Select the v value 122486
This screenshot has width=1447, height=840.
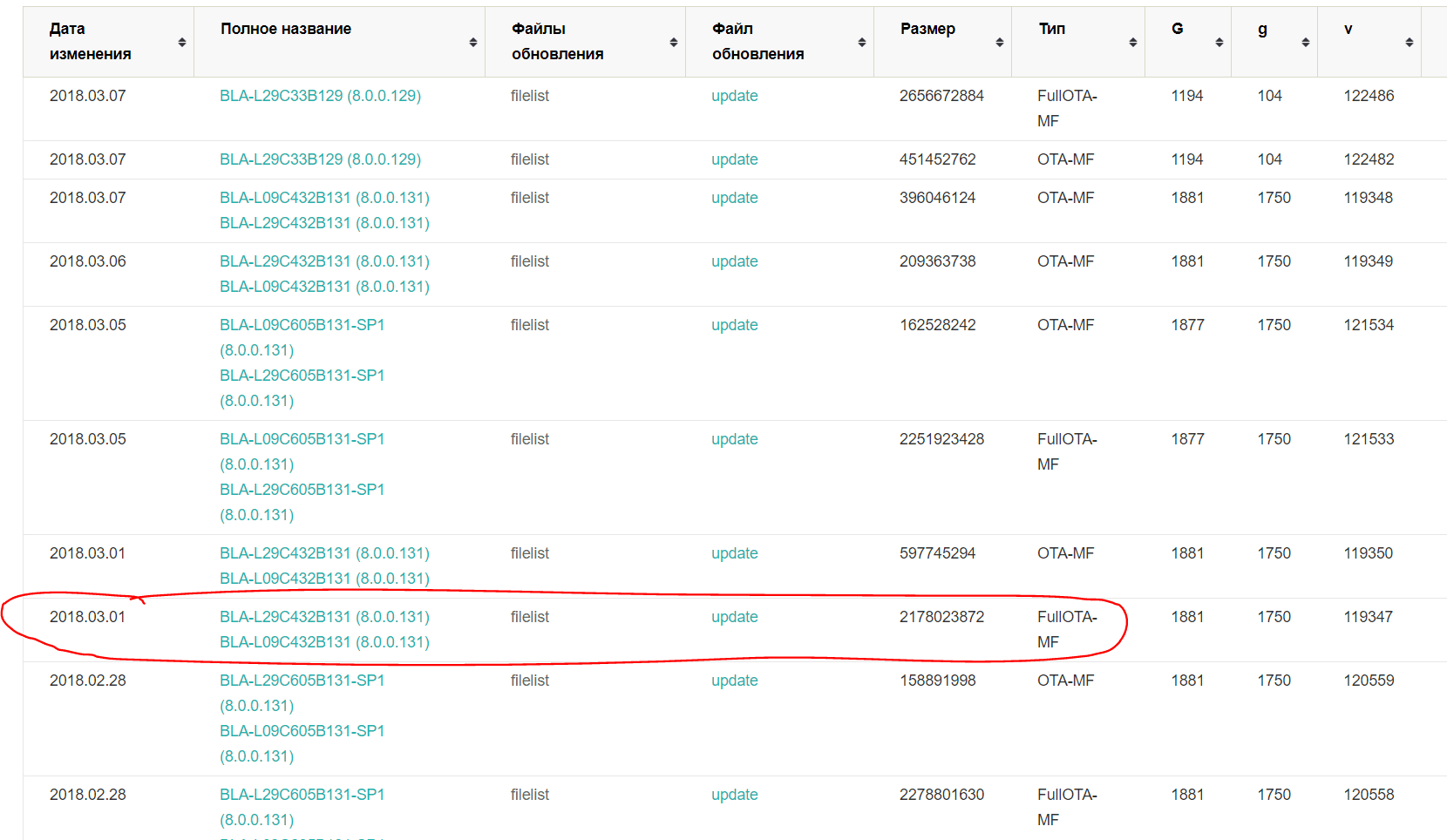click(1369, 96)
